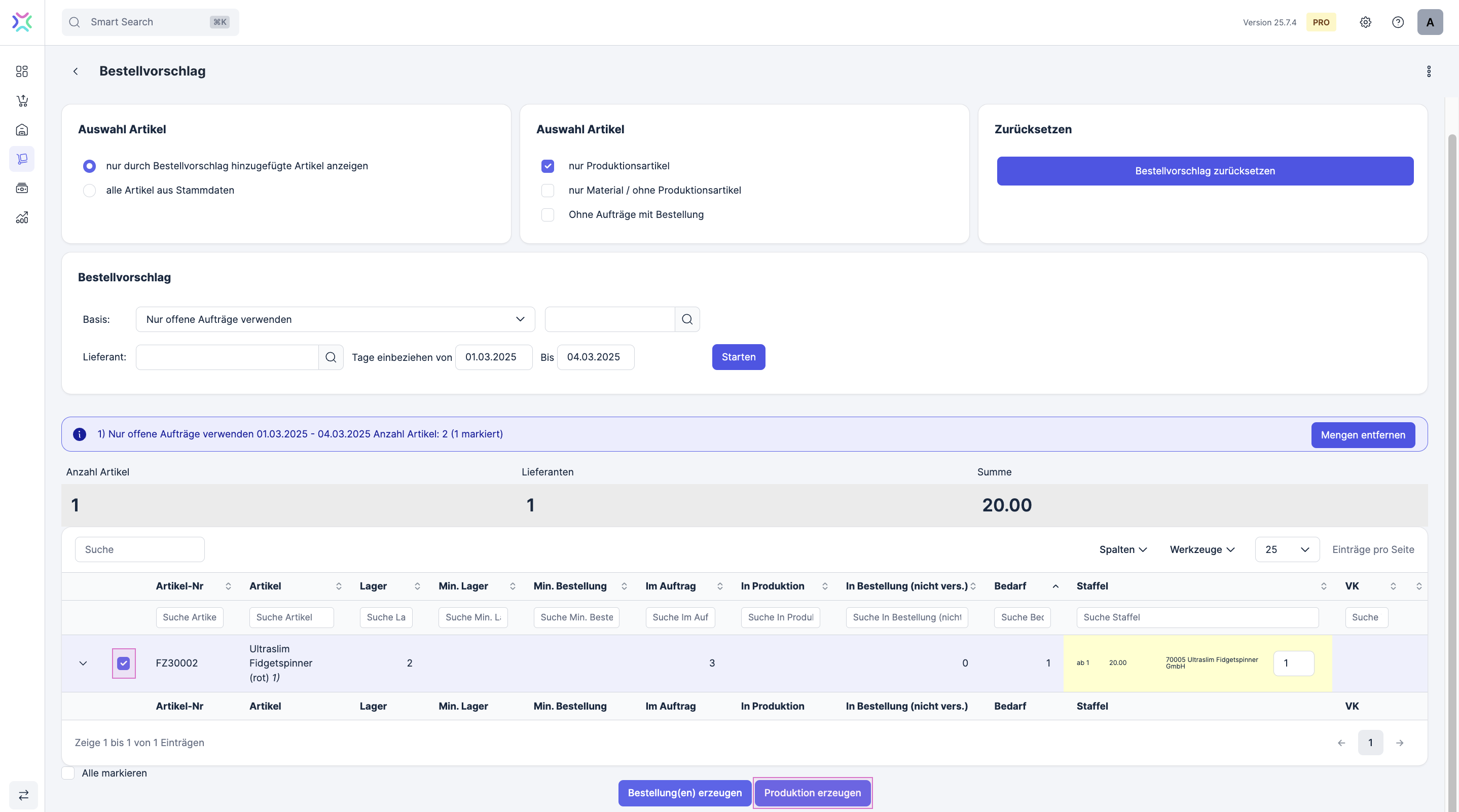Open the shopping cart sidebar icon
This screenshot has width=1459, height=812.
(22, 101)
